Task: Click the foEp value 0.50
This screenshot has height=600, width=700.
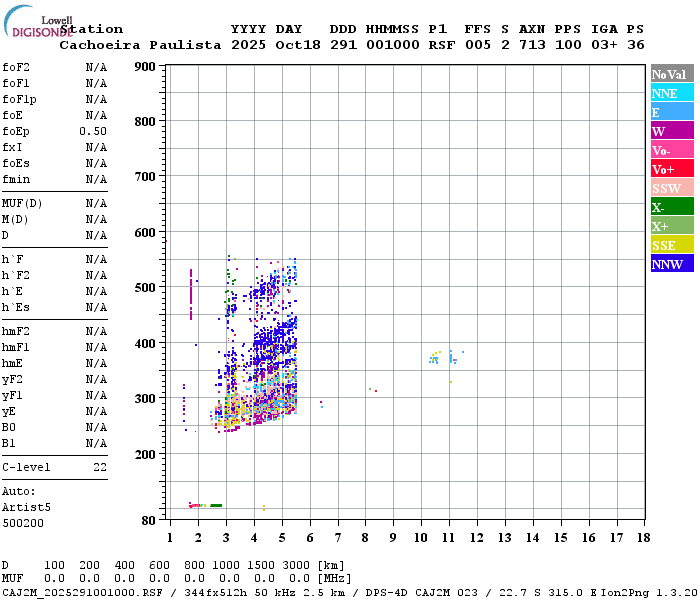Action: [93, 132]
